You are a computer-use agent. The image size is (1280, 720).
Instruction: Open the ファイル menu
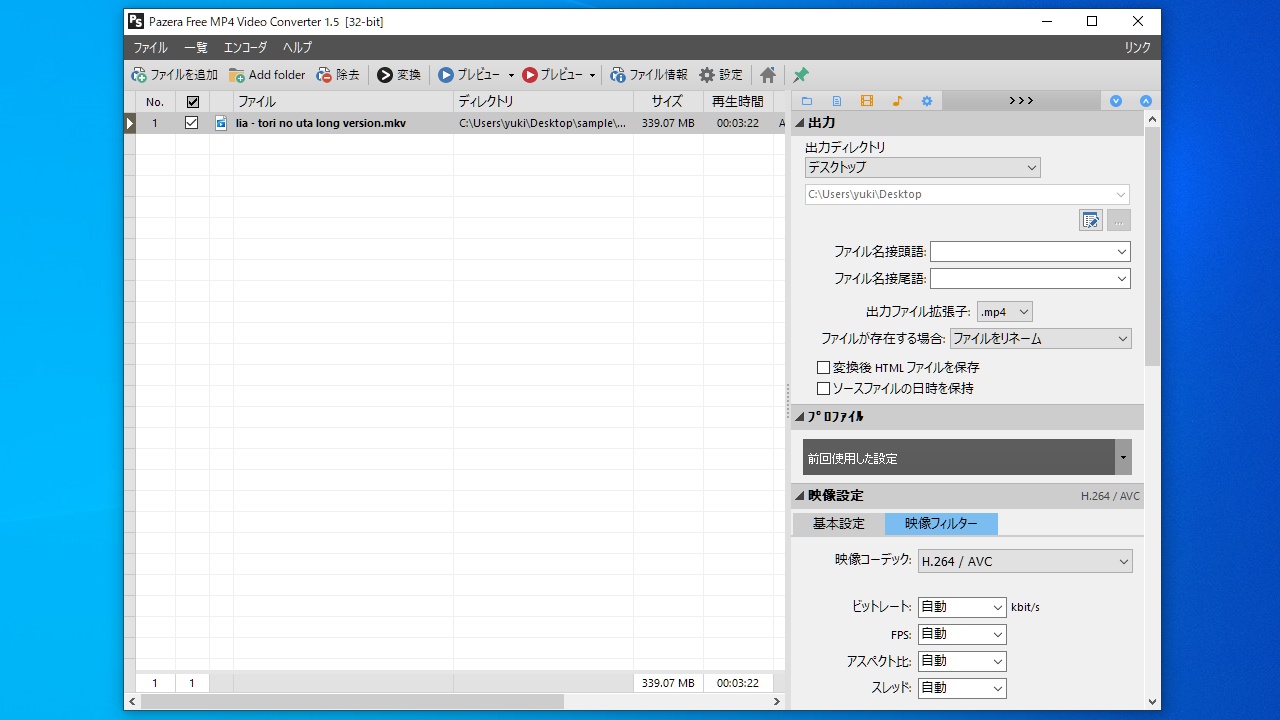coord(151,47)
